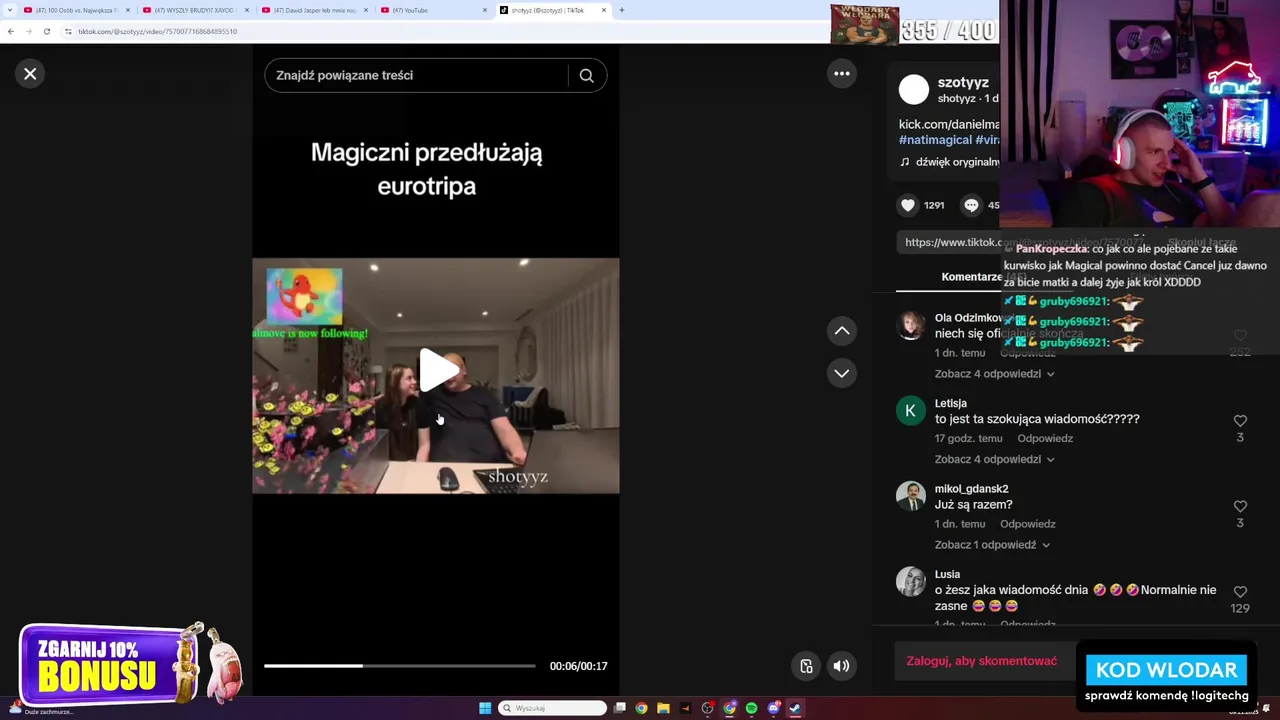Viewport: 1280px width, 720px height.
Task: Open the three-dots more options menu
Action: pyautogui.click(x=842, y=73)
